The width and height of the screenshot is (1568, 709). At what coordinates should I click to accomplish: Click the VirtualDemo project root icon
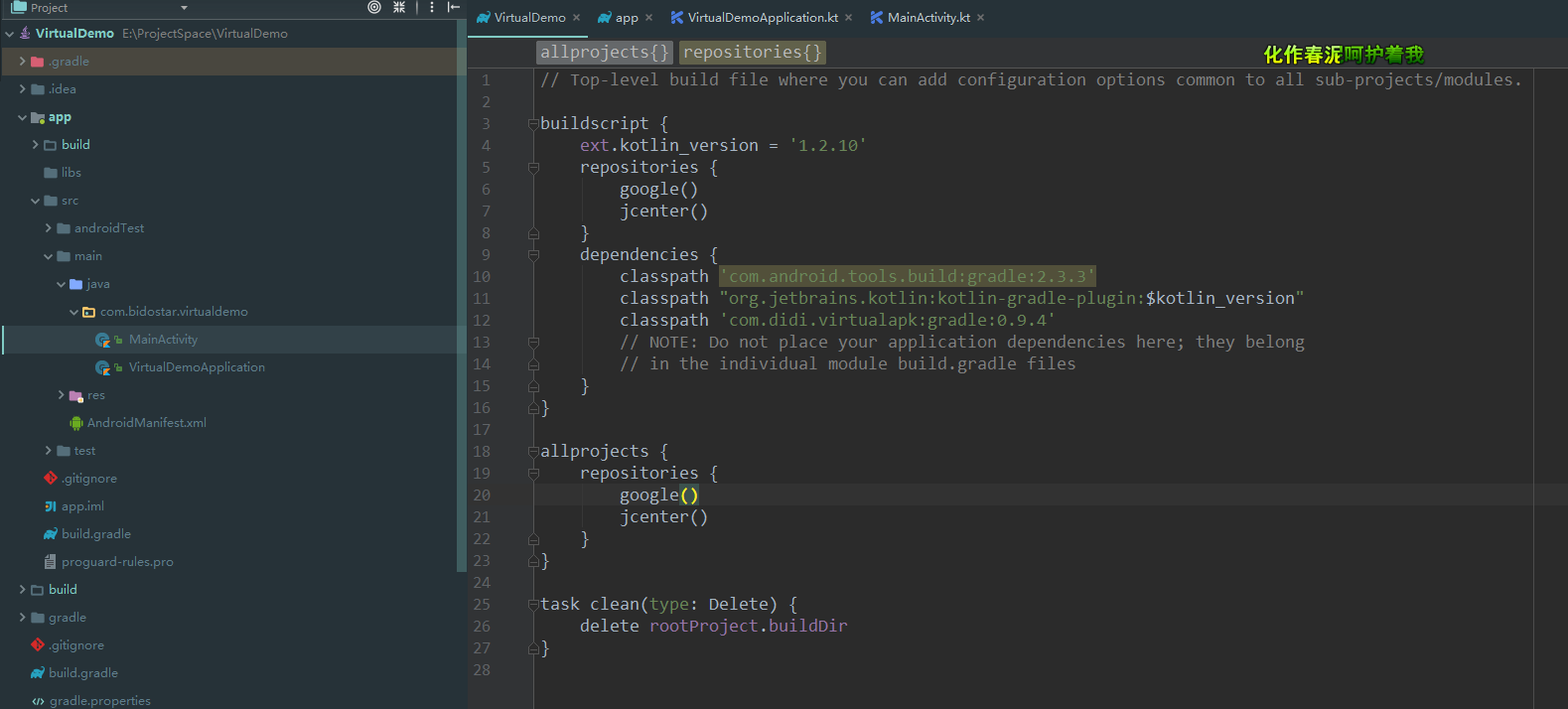pos(25,34)
